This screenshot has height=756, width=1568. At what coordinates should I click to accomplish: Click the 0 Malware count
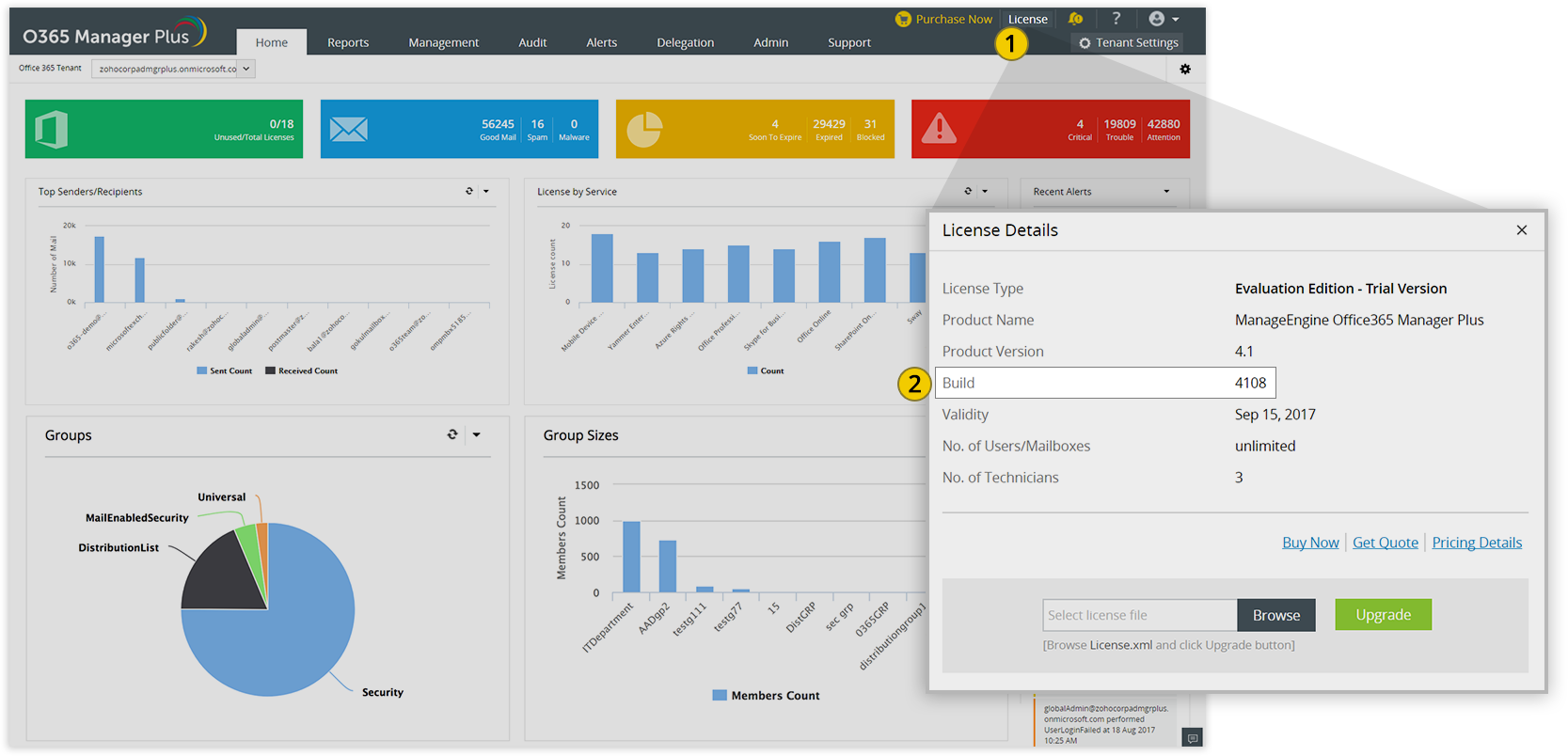[574, 124]
